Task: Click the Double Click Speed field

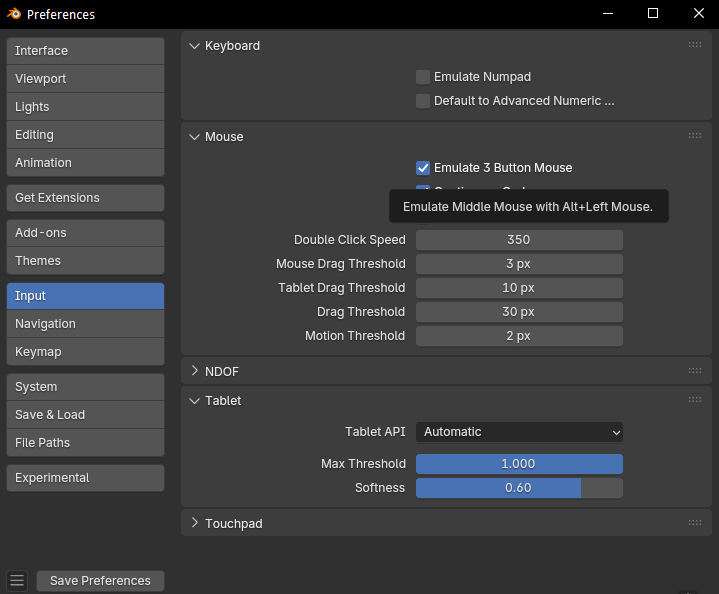Action: (x=519, y=240)
